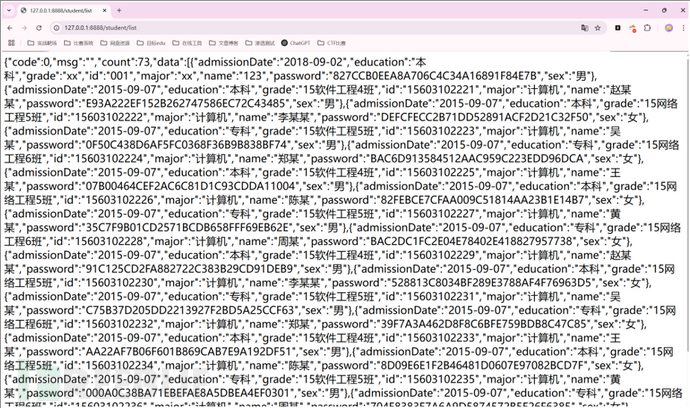Click password 82FEBCE7CFAA009C51814AA23B1E14B7
This screenshot has width=690, height=408.
click(482, 200)
